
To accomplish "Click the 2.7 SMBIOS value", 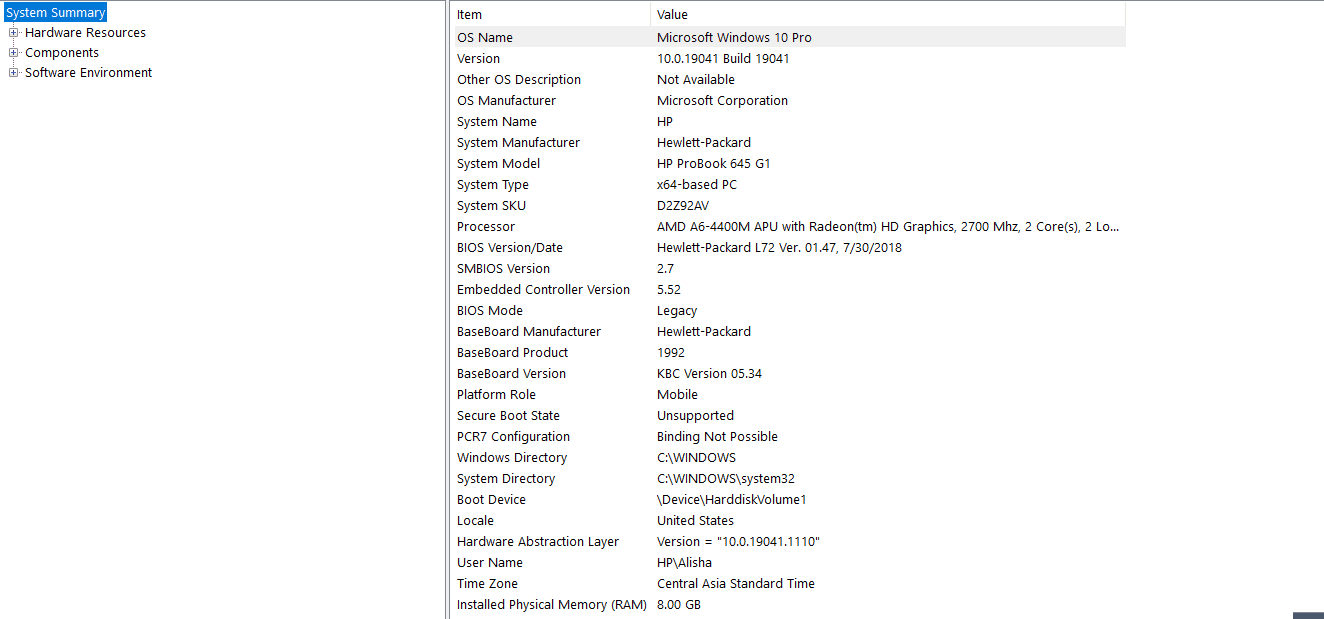I will coord(665,268).
